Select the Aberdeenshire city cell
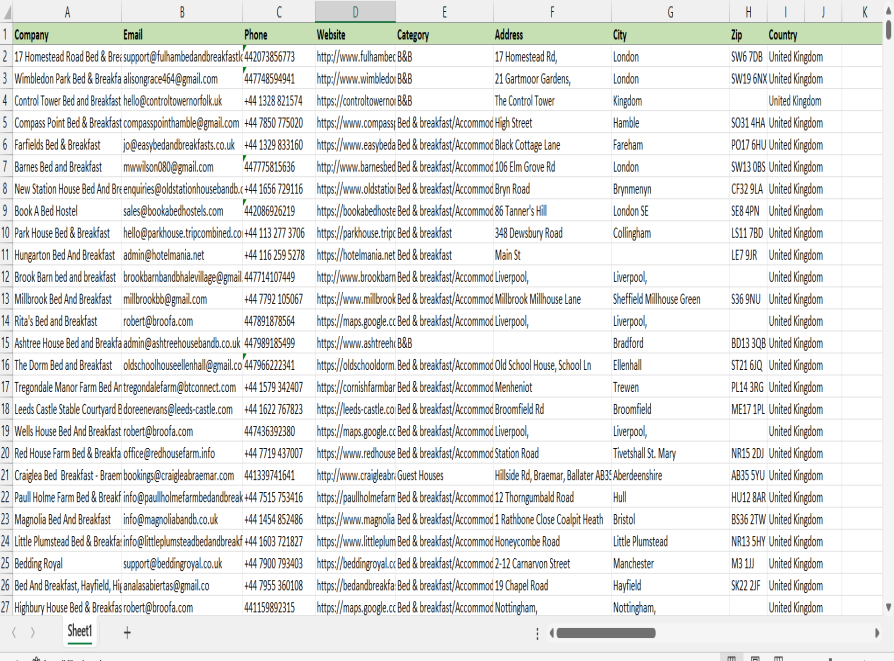This screenshot has width=894, height=661. 669,475
